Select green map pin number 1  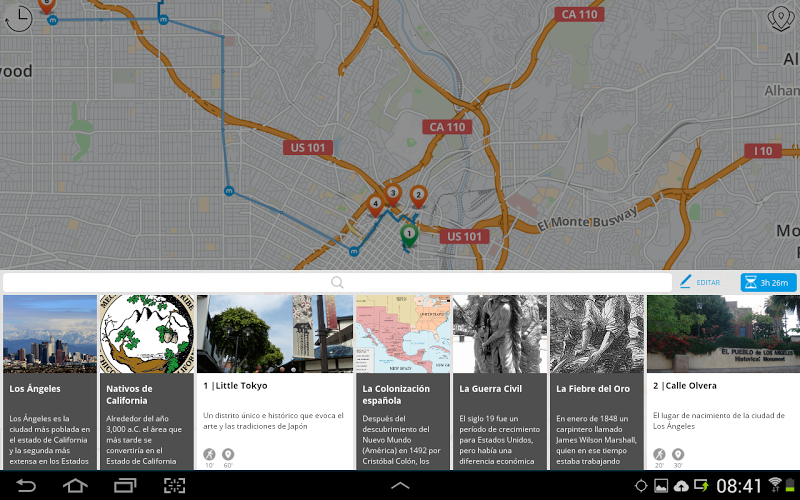[x=409, y=236]
